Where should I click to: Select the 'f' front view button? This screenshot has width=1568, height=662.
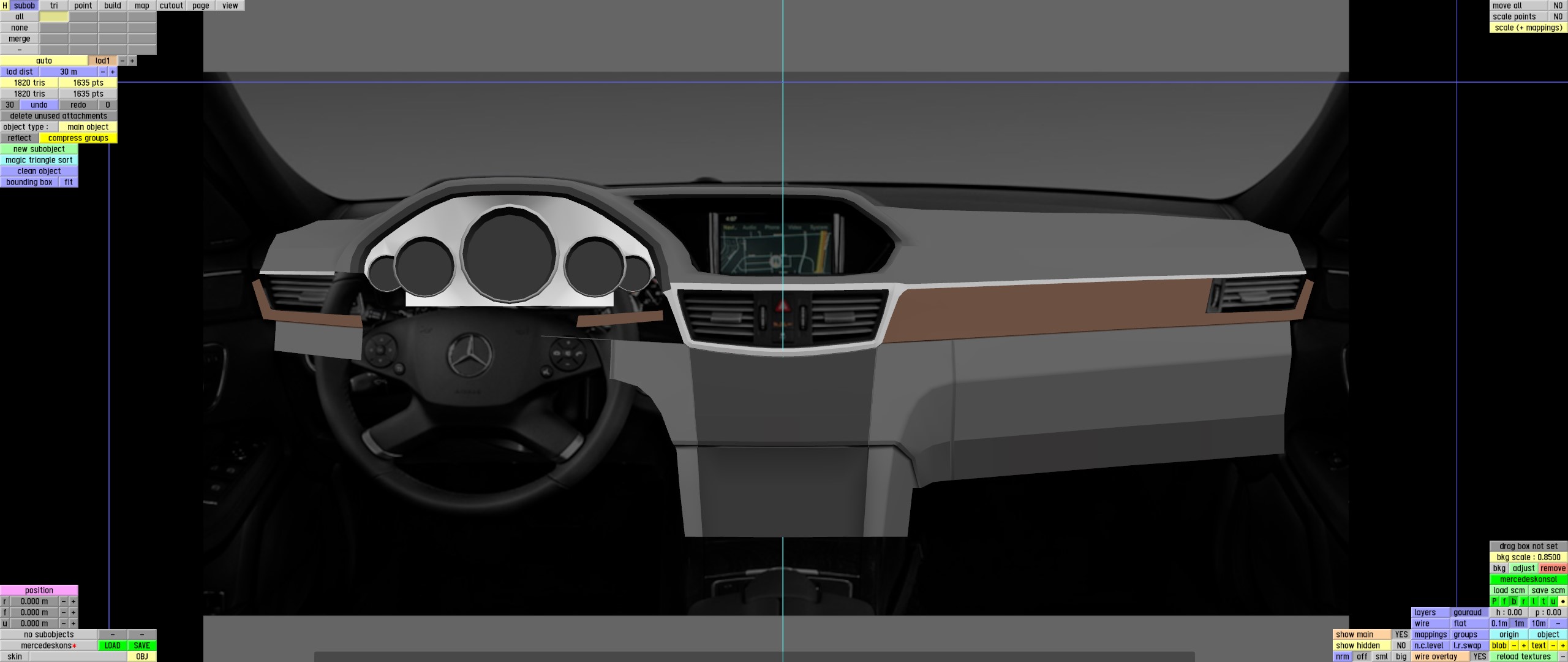coord(1504,601)
